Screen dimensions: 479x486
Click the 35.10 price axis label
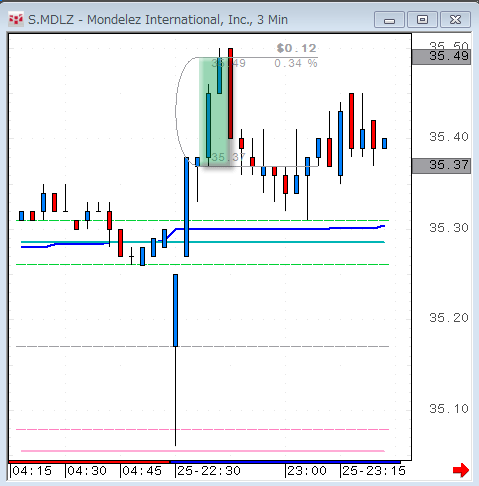[449, 408]
